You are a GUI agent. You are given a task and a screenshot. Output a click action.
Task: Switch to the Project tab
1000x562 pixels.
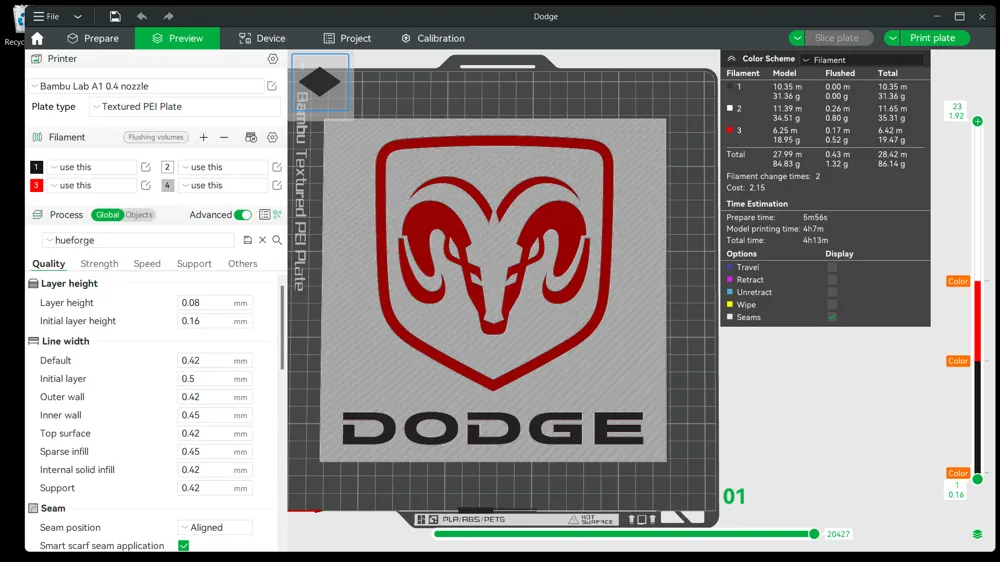tap(347, 38)
